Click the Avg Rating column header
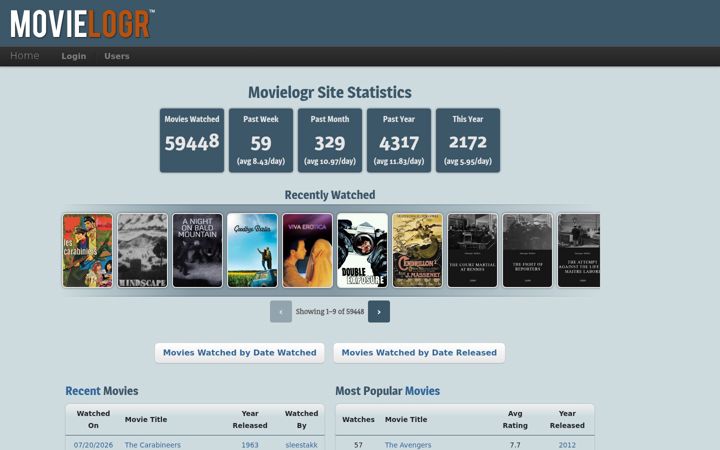Viewport: 720px width, 450px height. point(515,419)
